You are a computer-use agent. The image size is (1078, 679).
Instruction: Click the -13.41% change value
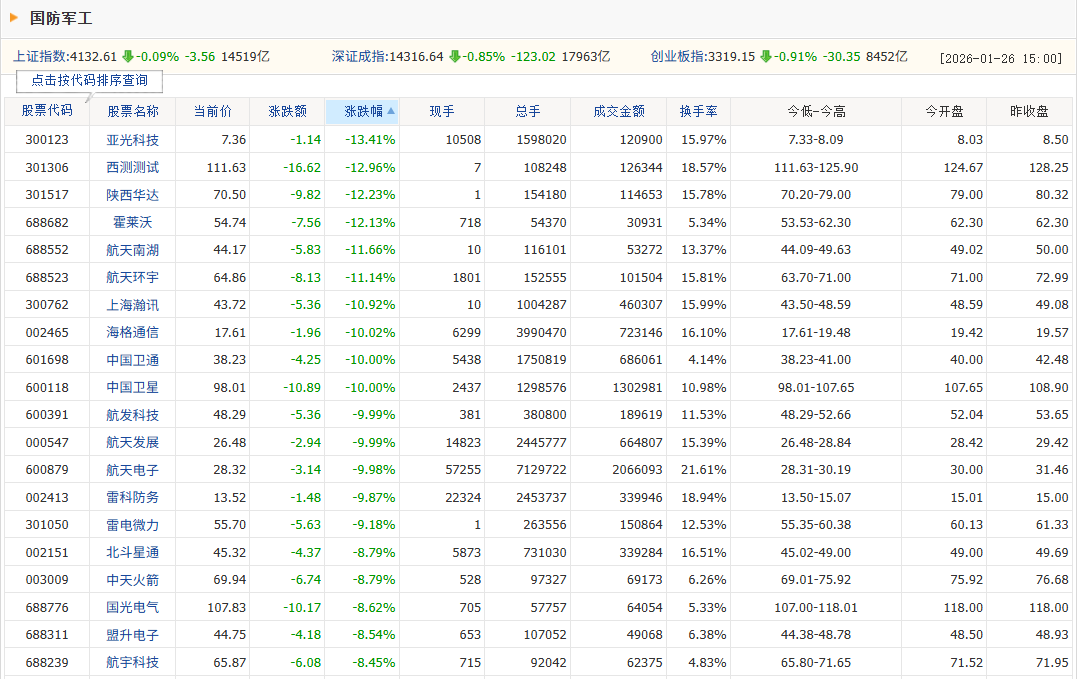coord(370,140)
